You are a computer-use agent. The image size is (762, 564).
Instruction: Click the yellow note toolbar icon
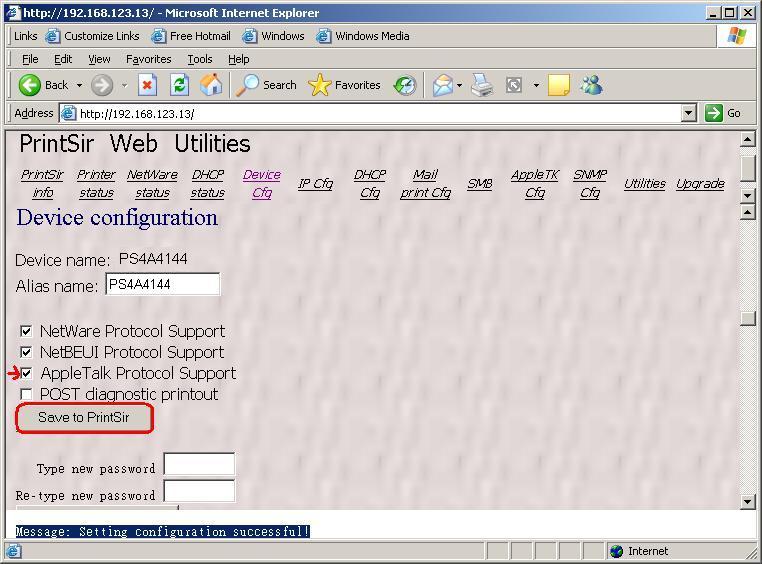tap(558, 85)
